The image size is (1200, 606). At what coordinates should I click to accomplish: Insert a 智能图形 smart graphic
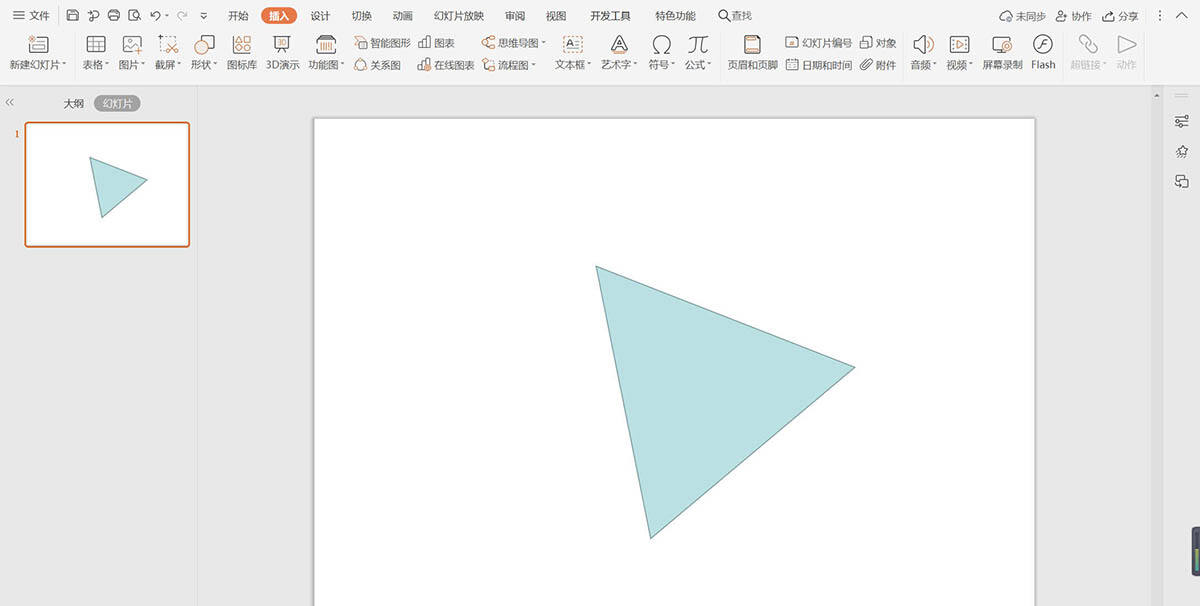(x=382, y=43)
